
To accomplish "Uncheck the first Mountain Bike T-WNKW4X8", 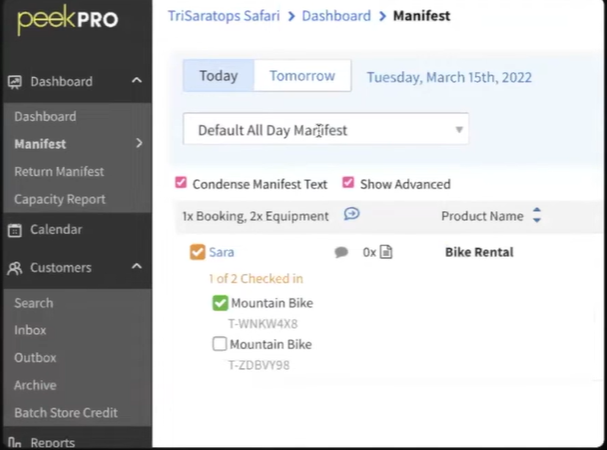I will (220, 303).
